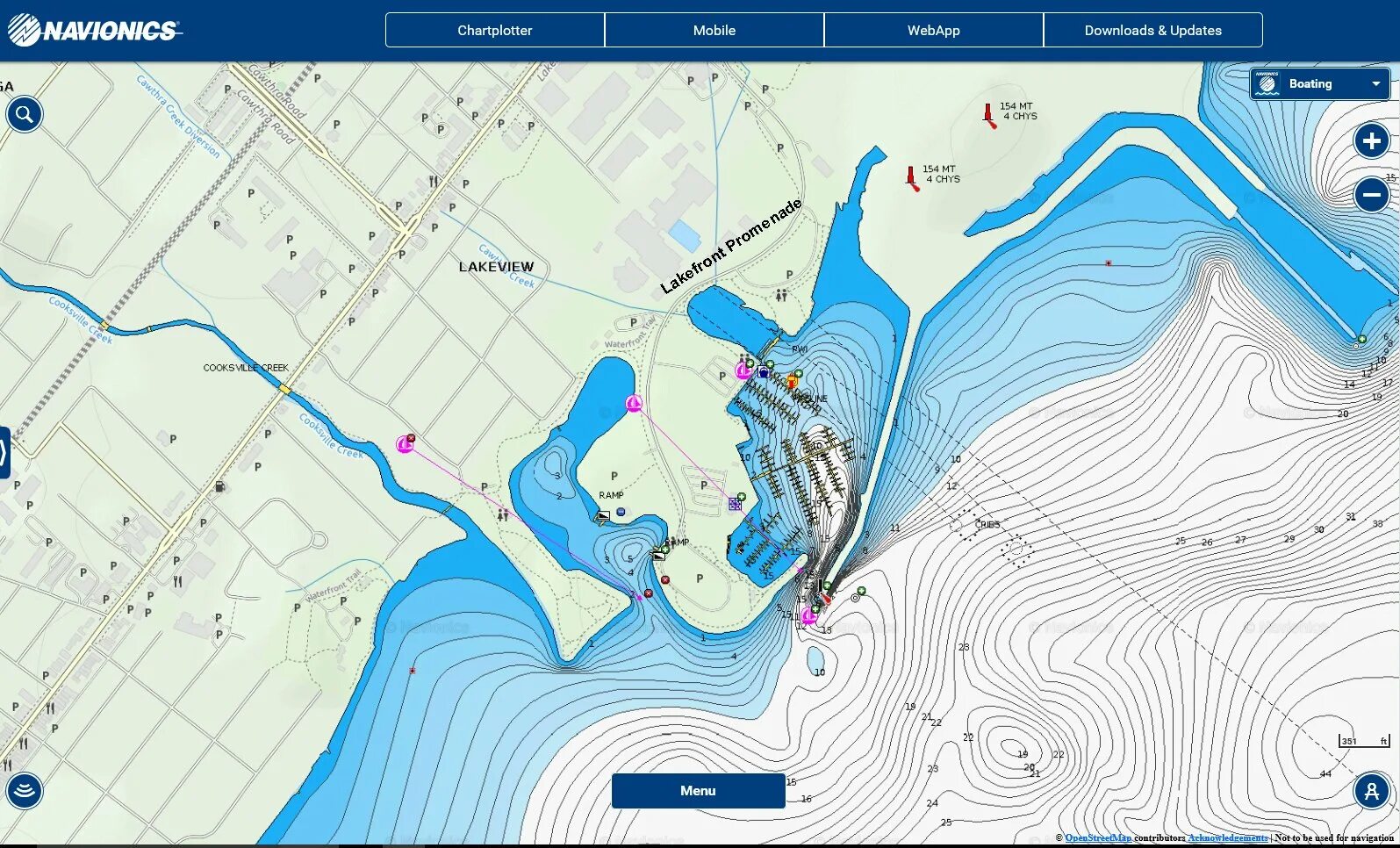The width and height of the screenshot is (1400, 848).
Task: Click the Menu button
Action: pyautogui.click(x=698, y=791)
